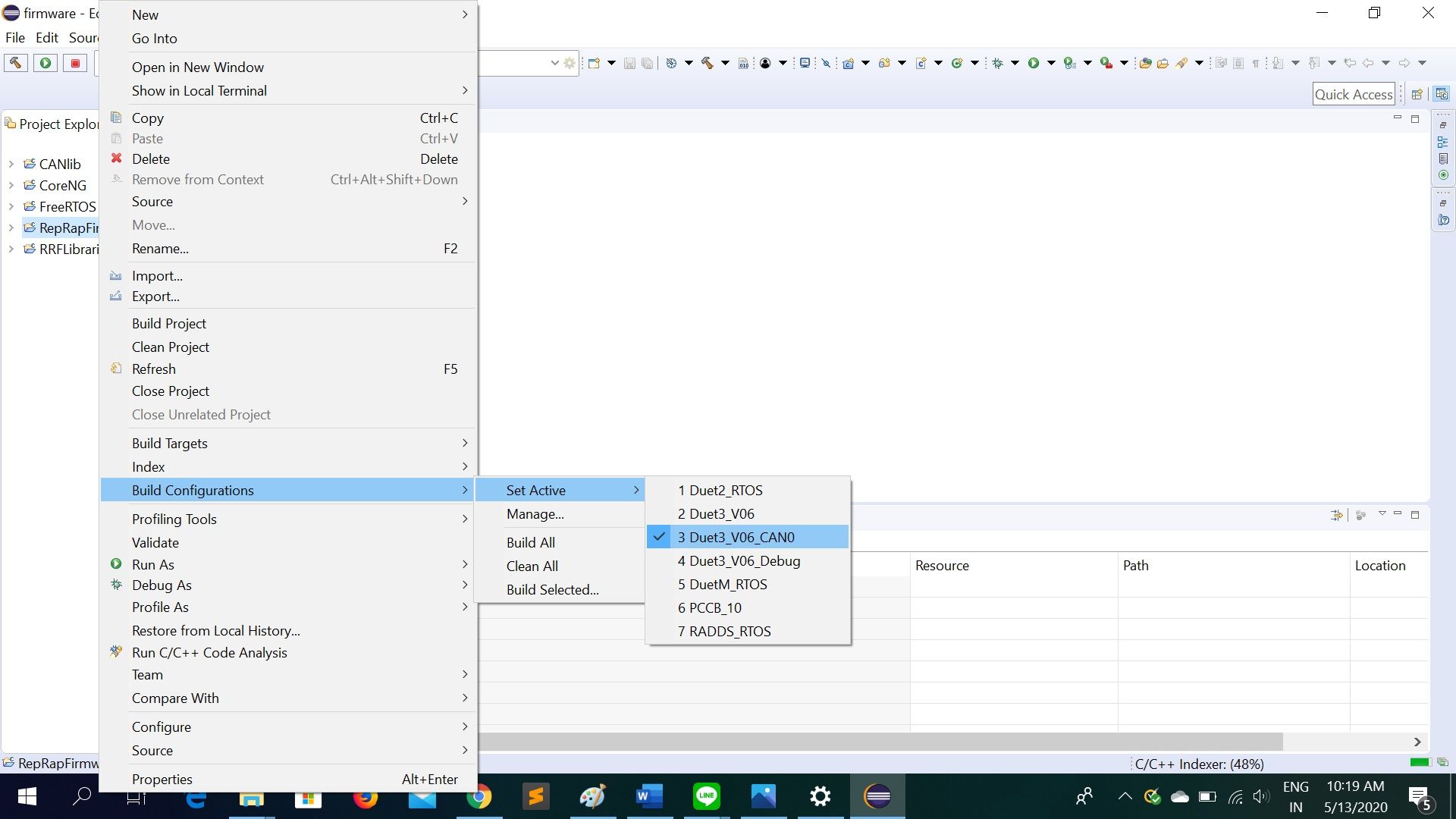Click Manage... in Build Configurations submenu
This screenshot has height=819, width=1456.
[560, 513]
